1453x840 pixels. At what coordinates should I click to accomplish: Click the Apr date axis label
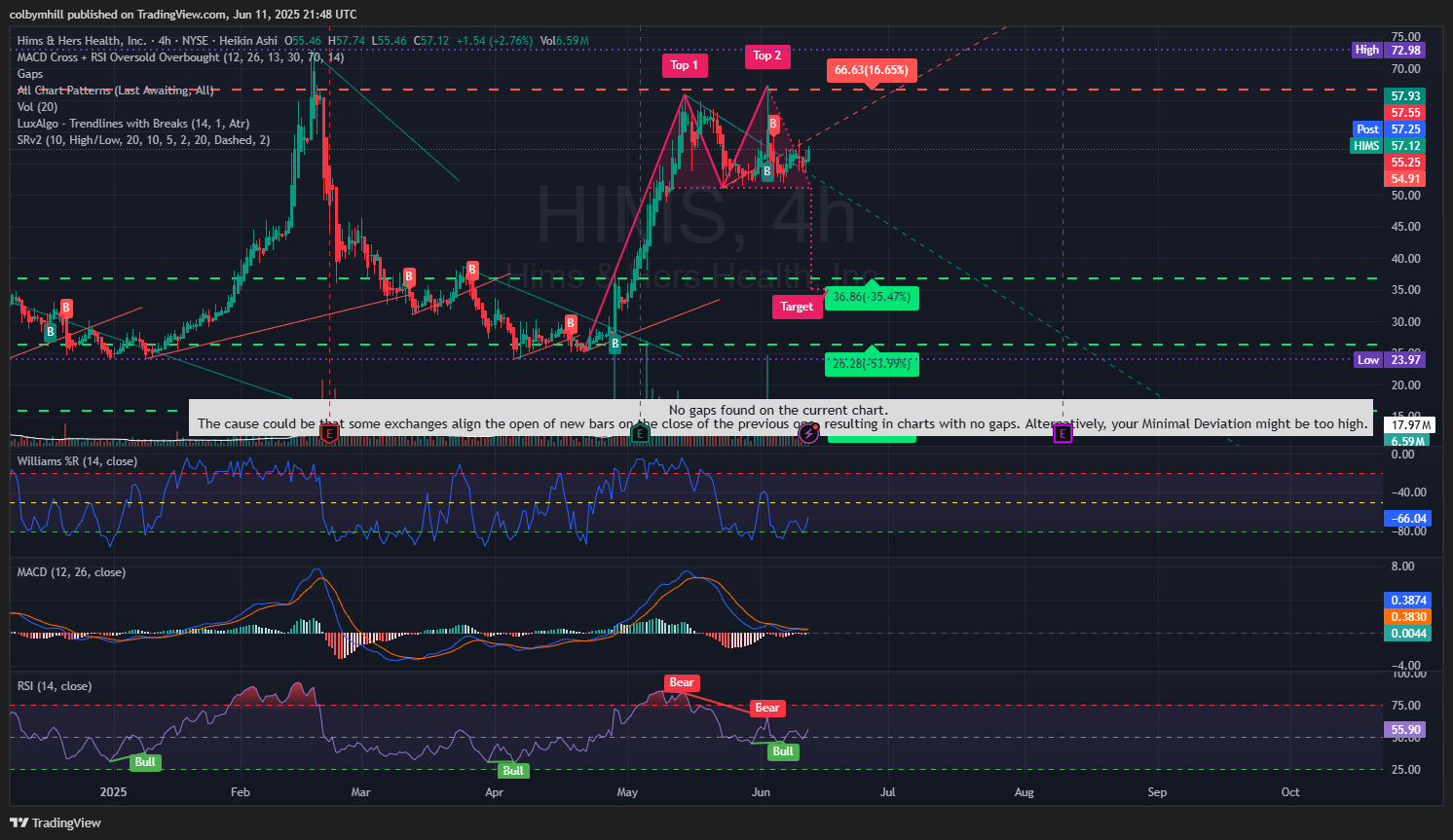pos(495,792)
